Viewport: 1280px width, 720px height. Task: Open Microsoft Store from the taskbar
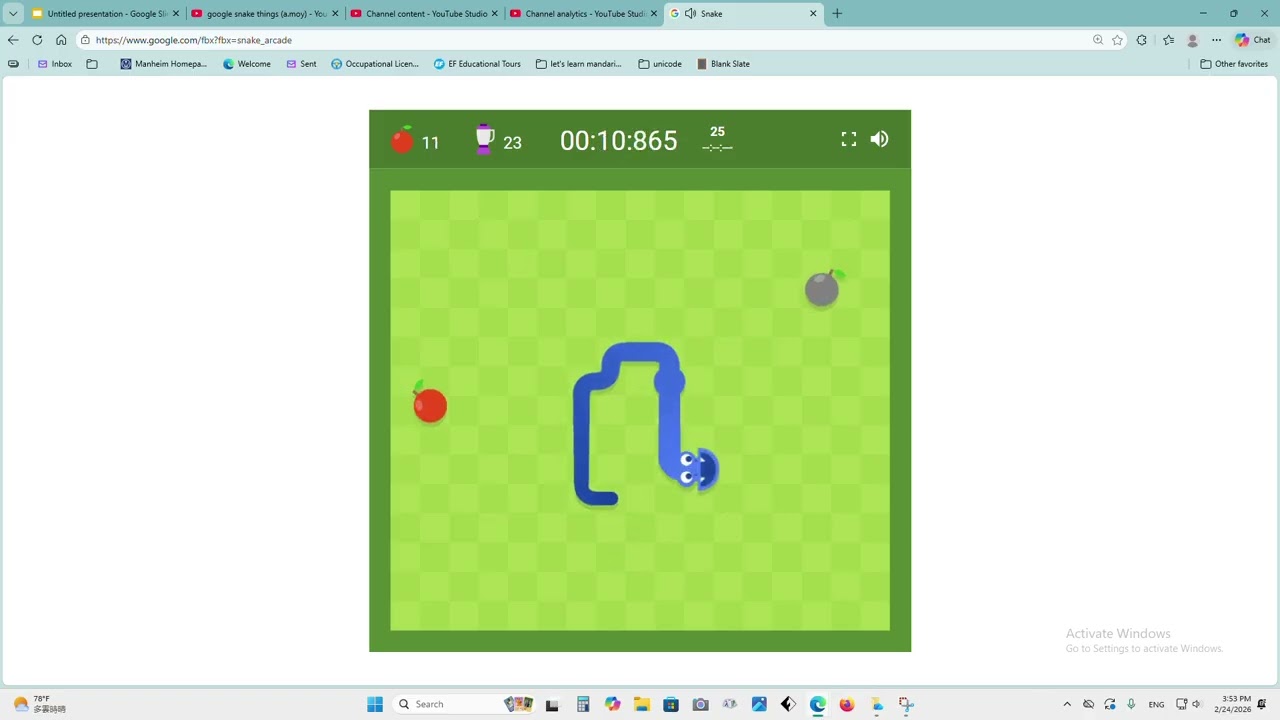(671, 704)
